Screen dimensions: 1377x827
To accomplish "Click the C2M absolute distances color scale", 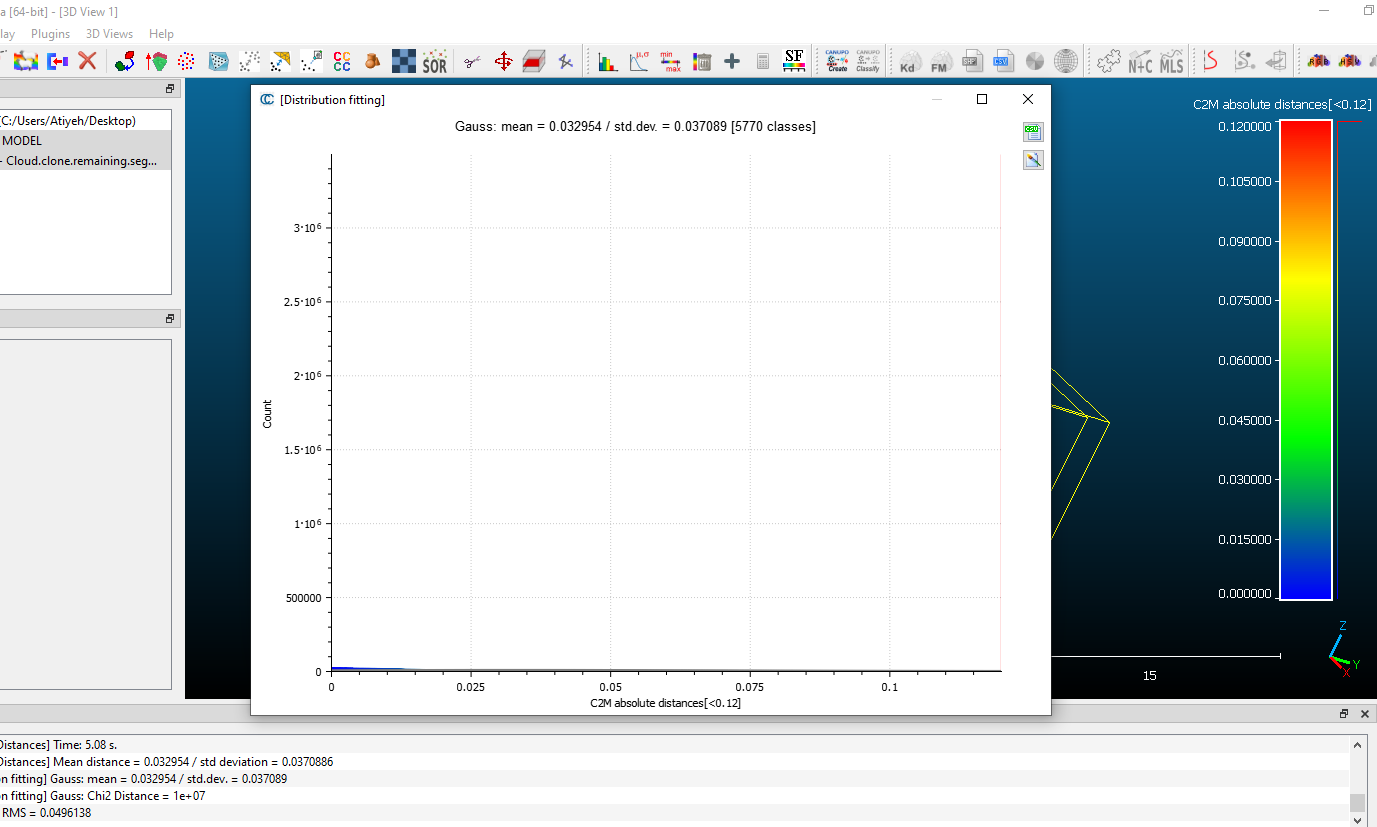I will click(1305, 360).
